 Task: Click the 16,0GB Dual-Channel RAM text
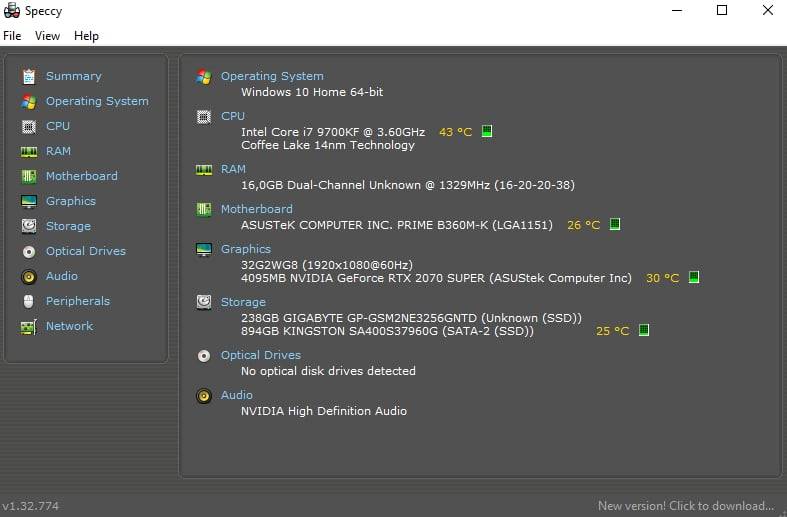[x=408, y=185]
